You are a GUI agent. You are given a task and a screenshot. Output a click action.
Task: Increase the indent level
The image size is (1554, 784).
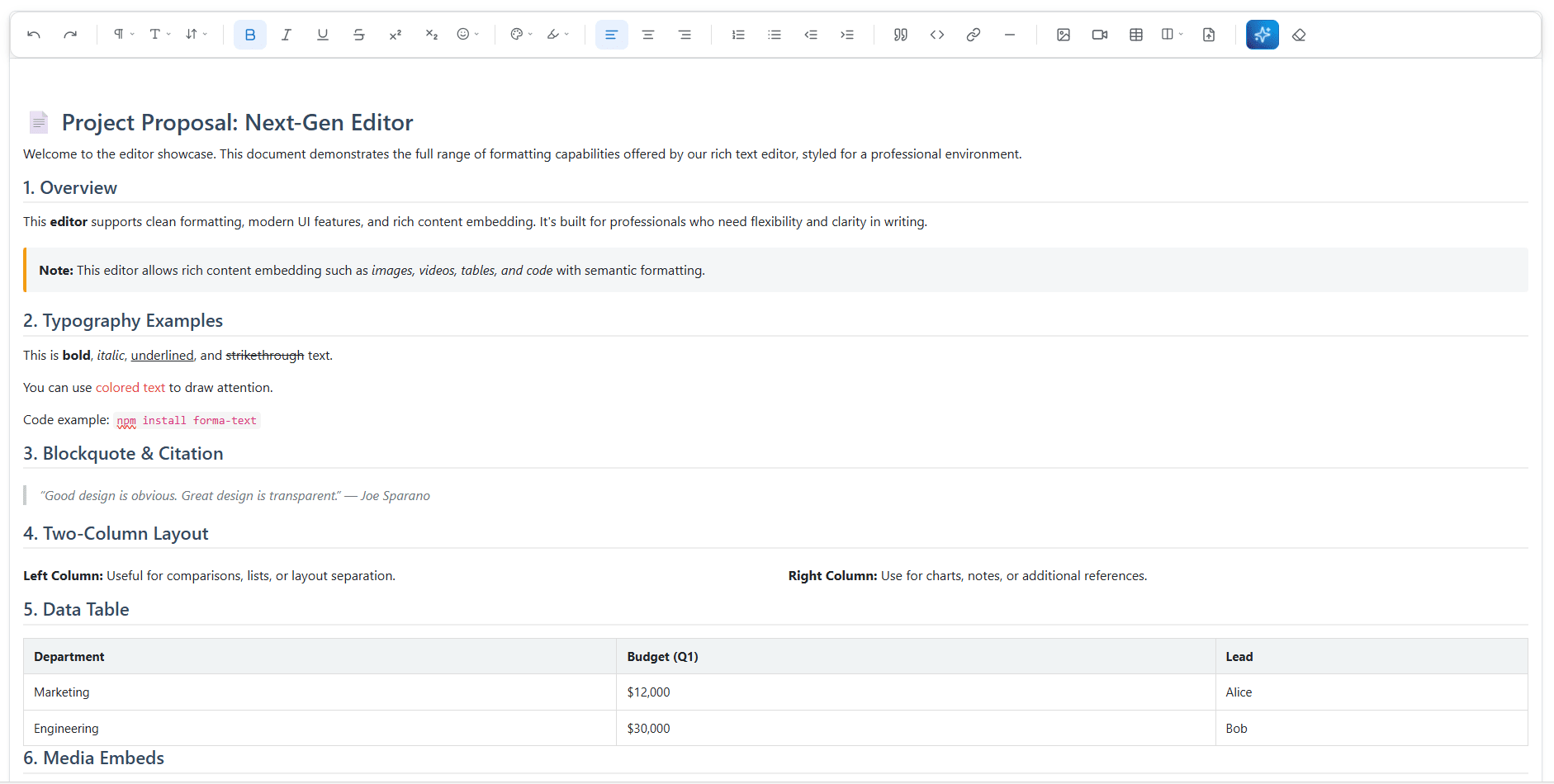(847, 35)
